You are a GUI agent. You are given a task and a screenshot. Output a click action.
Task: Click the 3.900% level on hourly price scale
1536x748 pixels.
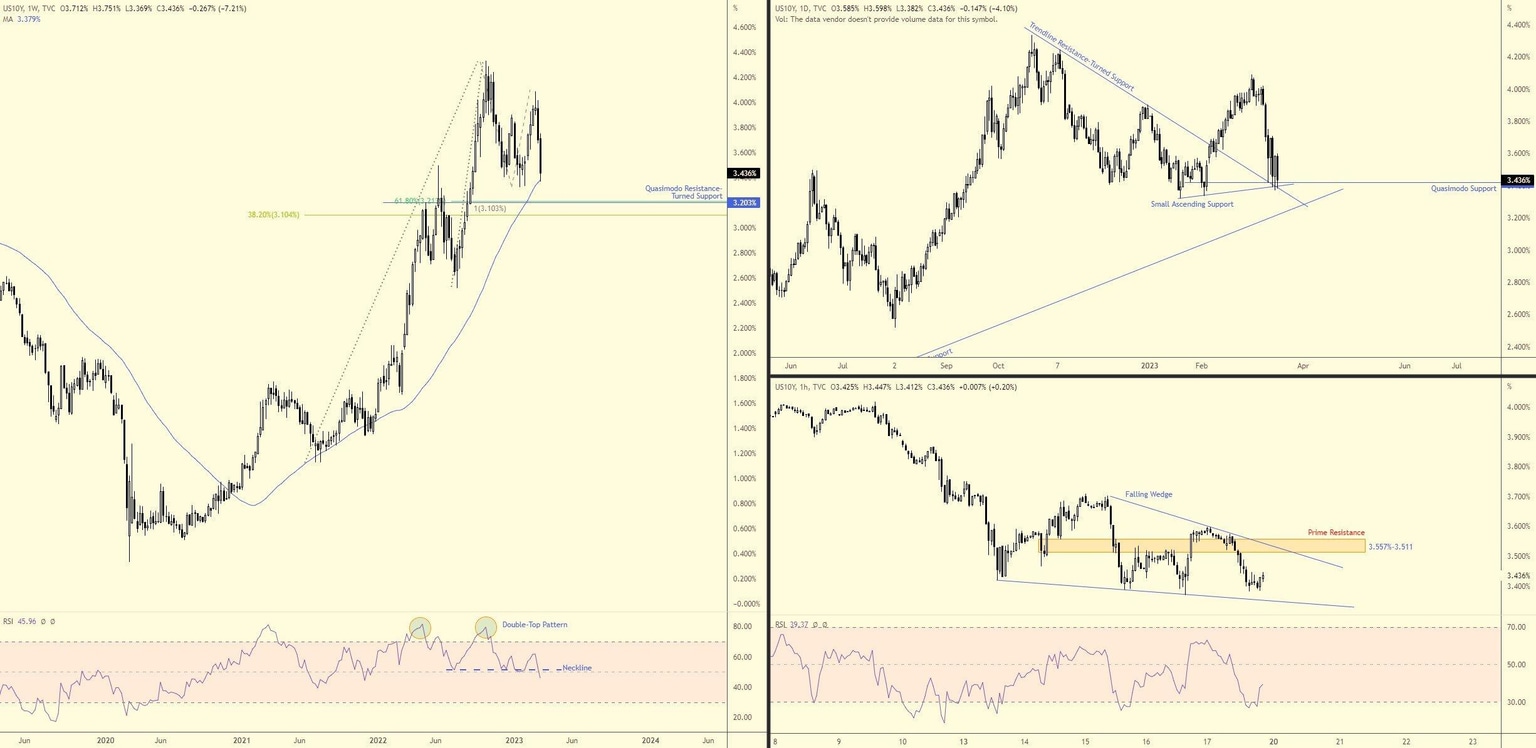1517,437
